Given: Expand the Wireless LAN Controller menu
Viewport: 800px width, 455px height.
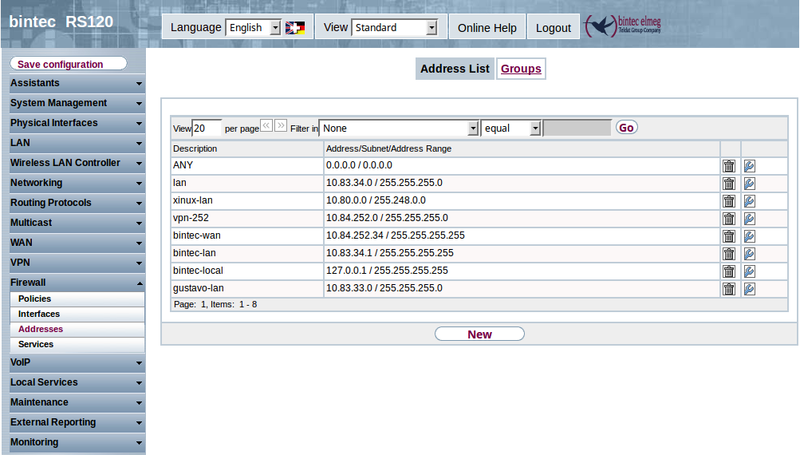Looking at the screenshot, I should pyautogui.click(x=76, y=163).
